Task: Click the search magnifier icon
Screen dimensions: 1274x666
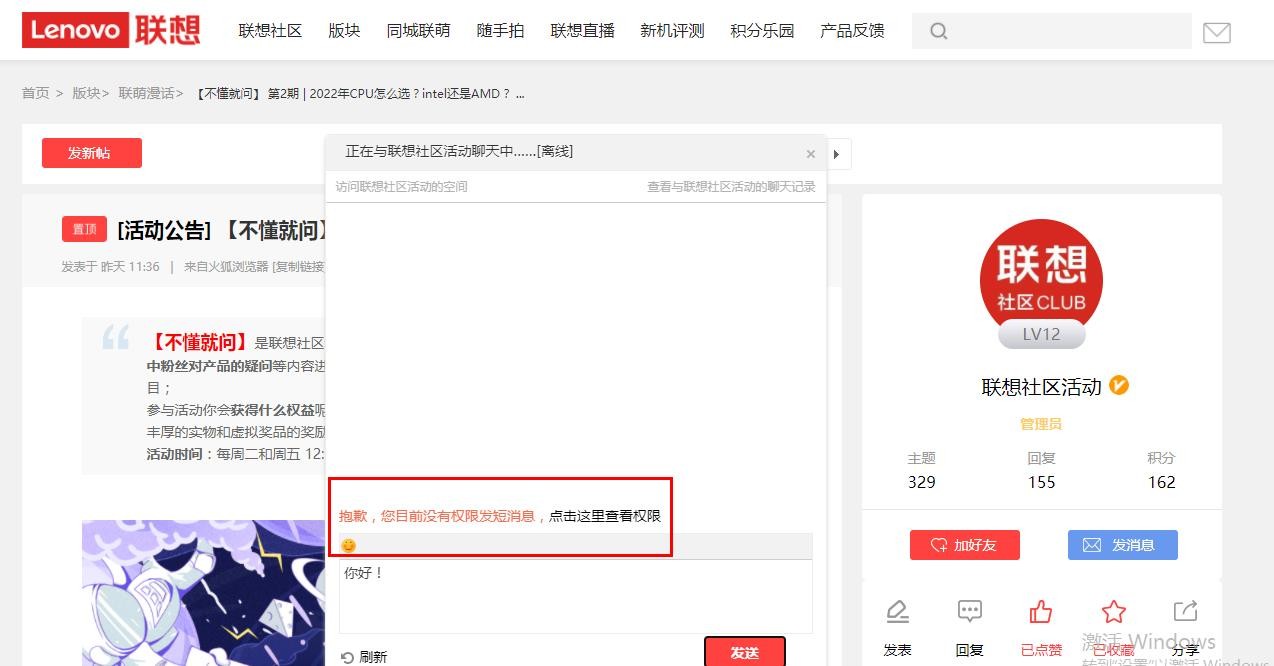Action: [x=938, y=31]
